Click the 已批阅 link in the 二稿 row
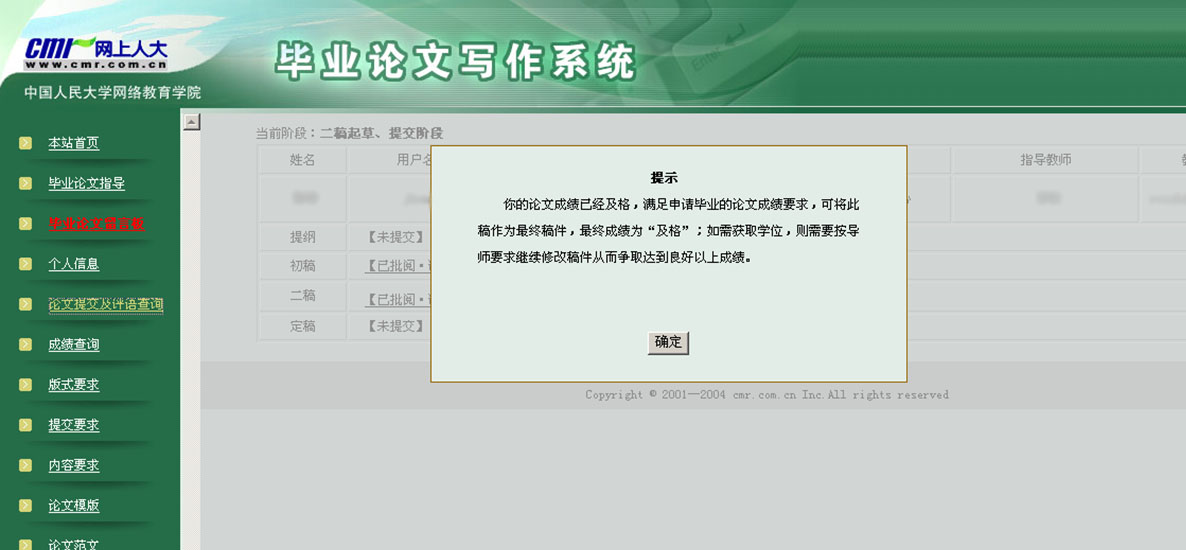Image resolution: width=1186 pixels, height=550 pixels. (x=398, y=298)
